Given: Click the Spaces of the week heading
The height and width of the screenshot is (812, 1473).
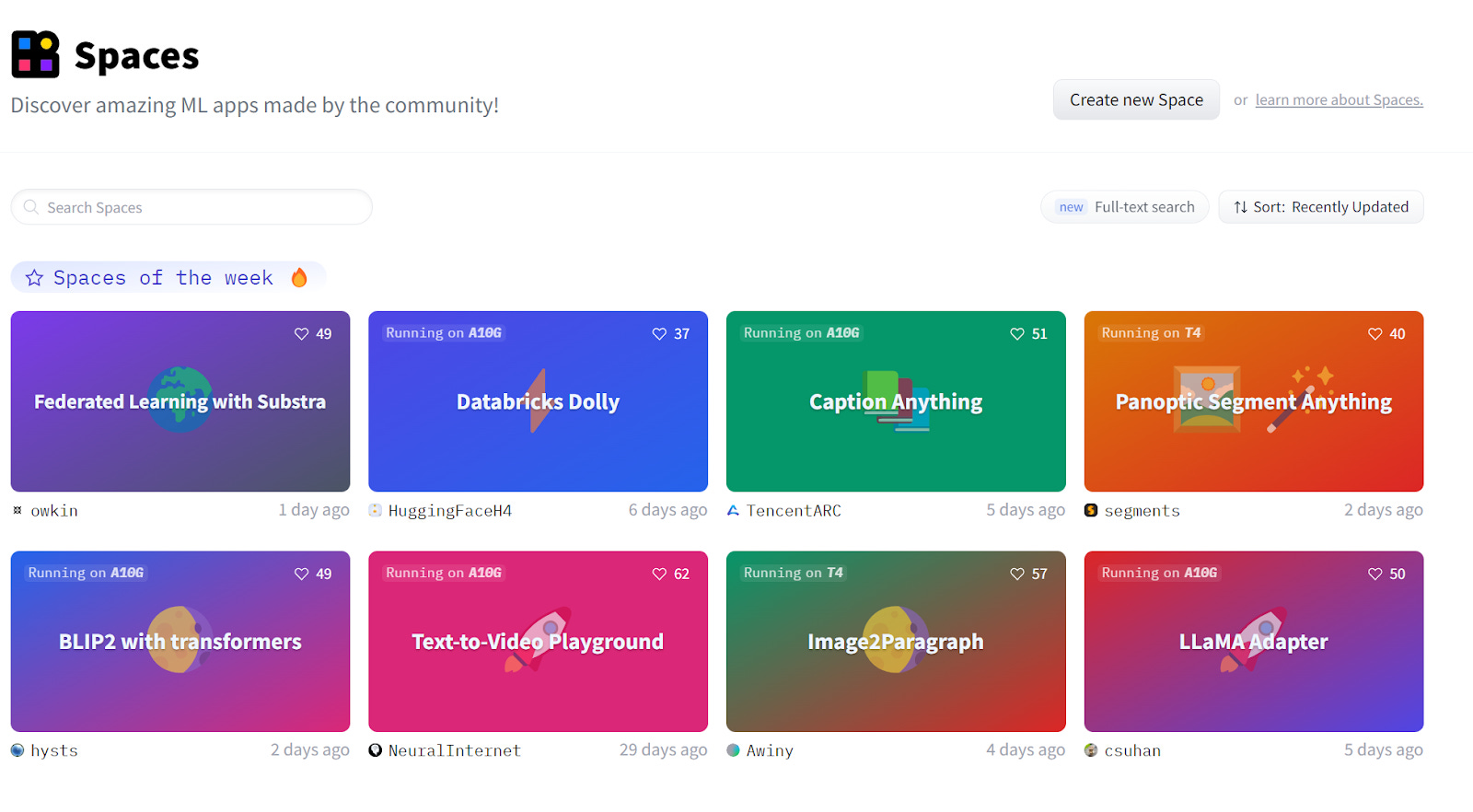Looking at the screenshot, I should [x=163, y=278].
